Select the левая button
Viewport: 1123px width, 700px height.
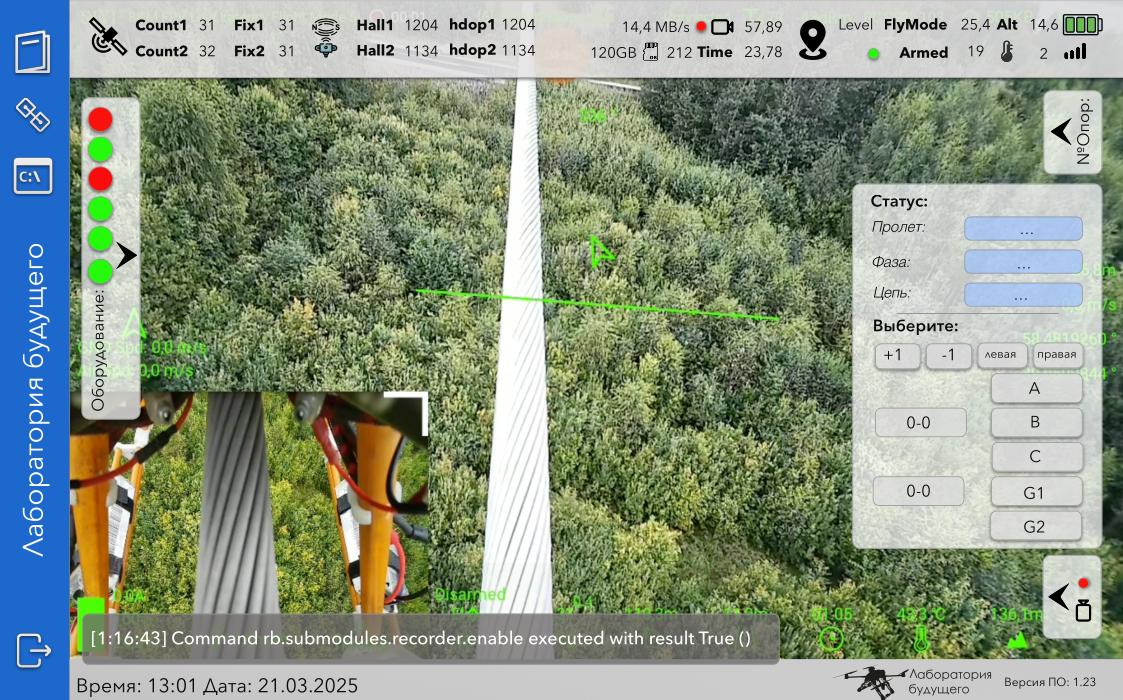(x=1001, y=355)
